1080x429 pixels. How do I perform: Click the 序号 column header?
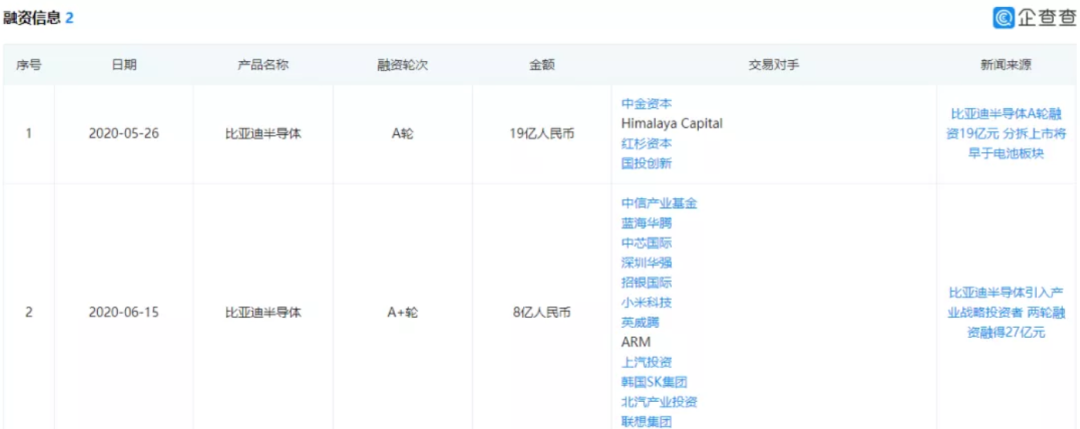(28, 65)
